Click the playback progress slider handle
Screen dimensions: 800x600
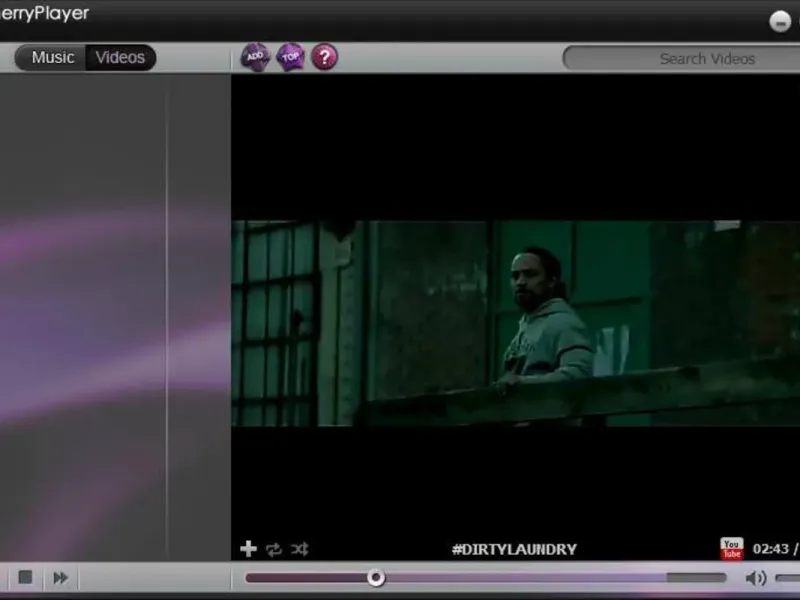[376, 578]
